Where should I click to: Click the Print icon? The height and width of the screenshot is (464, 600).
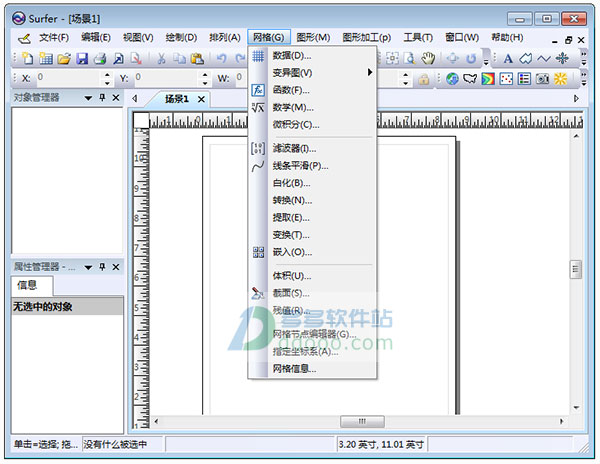[100, 59]
